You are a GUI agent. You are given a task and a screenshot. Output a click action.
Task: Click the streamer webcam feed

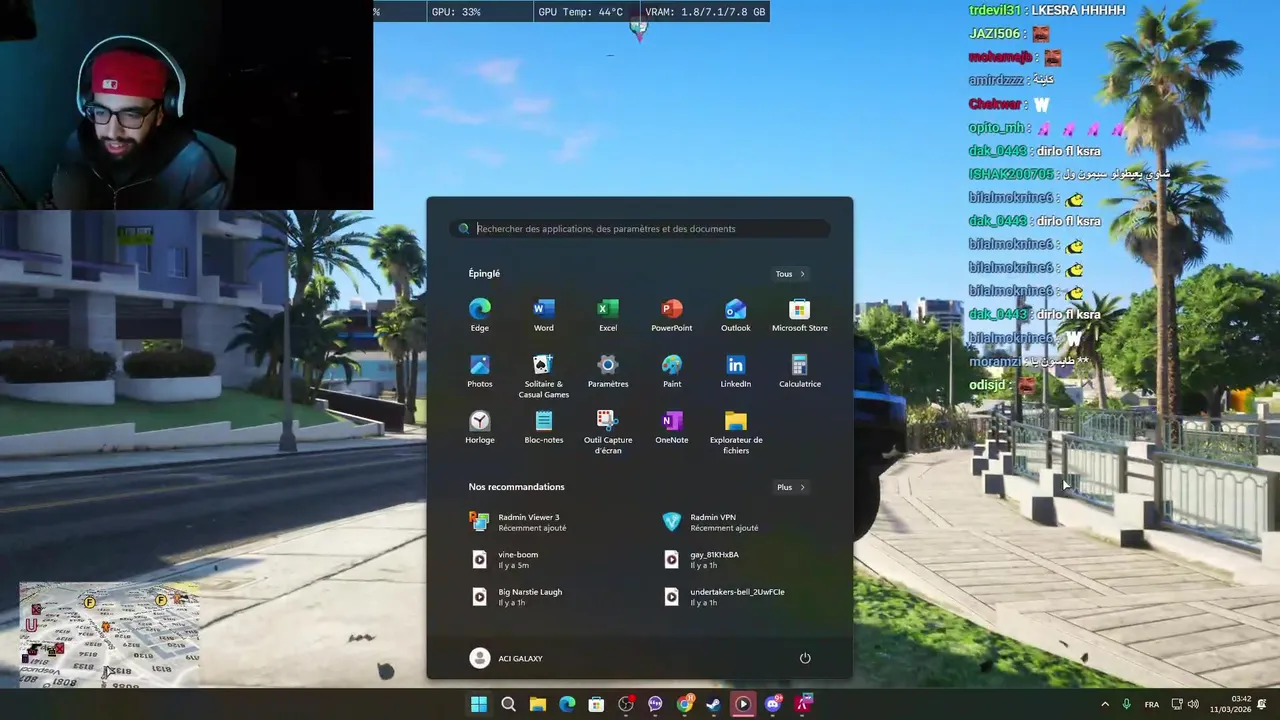(186, 104)
